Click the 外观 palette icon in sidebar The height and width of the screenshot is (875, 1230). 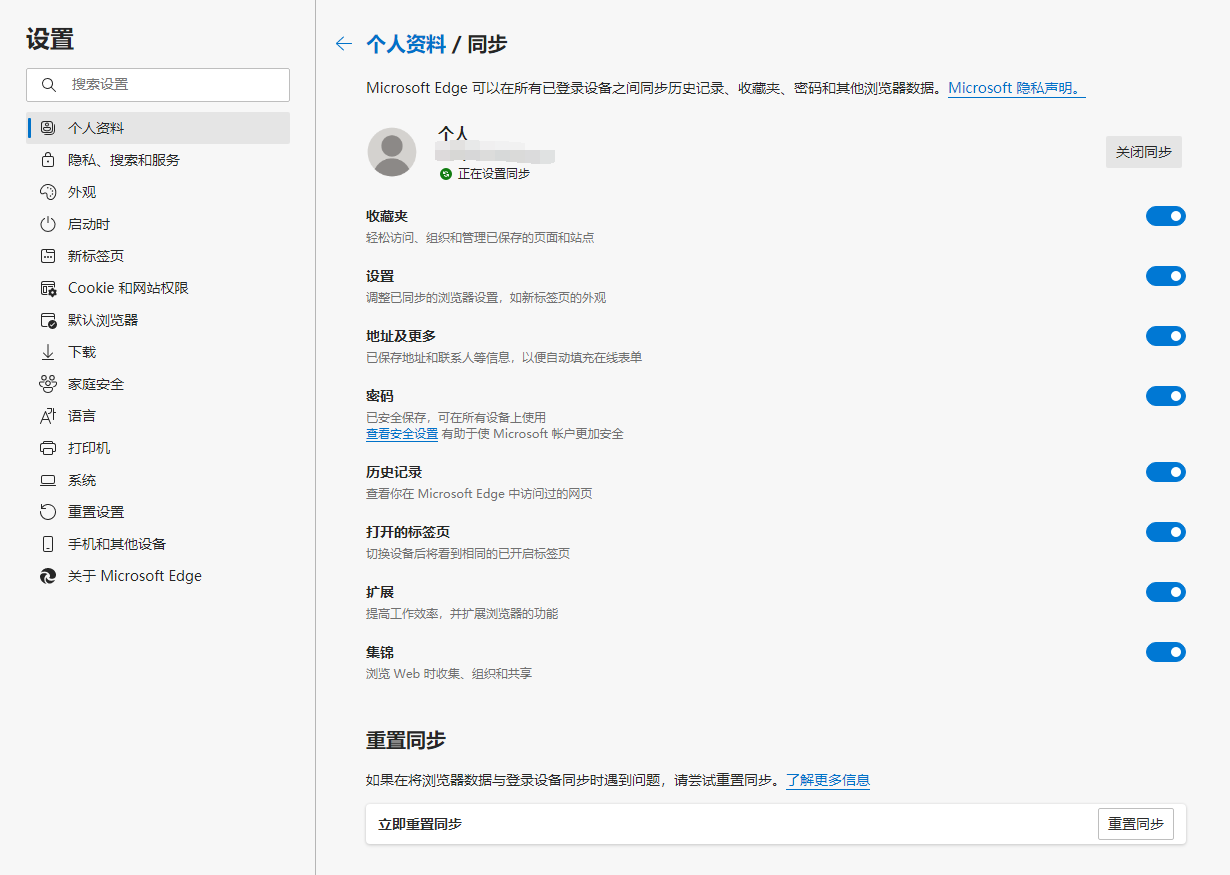click(x=48, y=192)
